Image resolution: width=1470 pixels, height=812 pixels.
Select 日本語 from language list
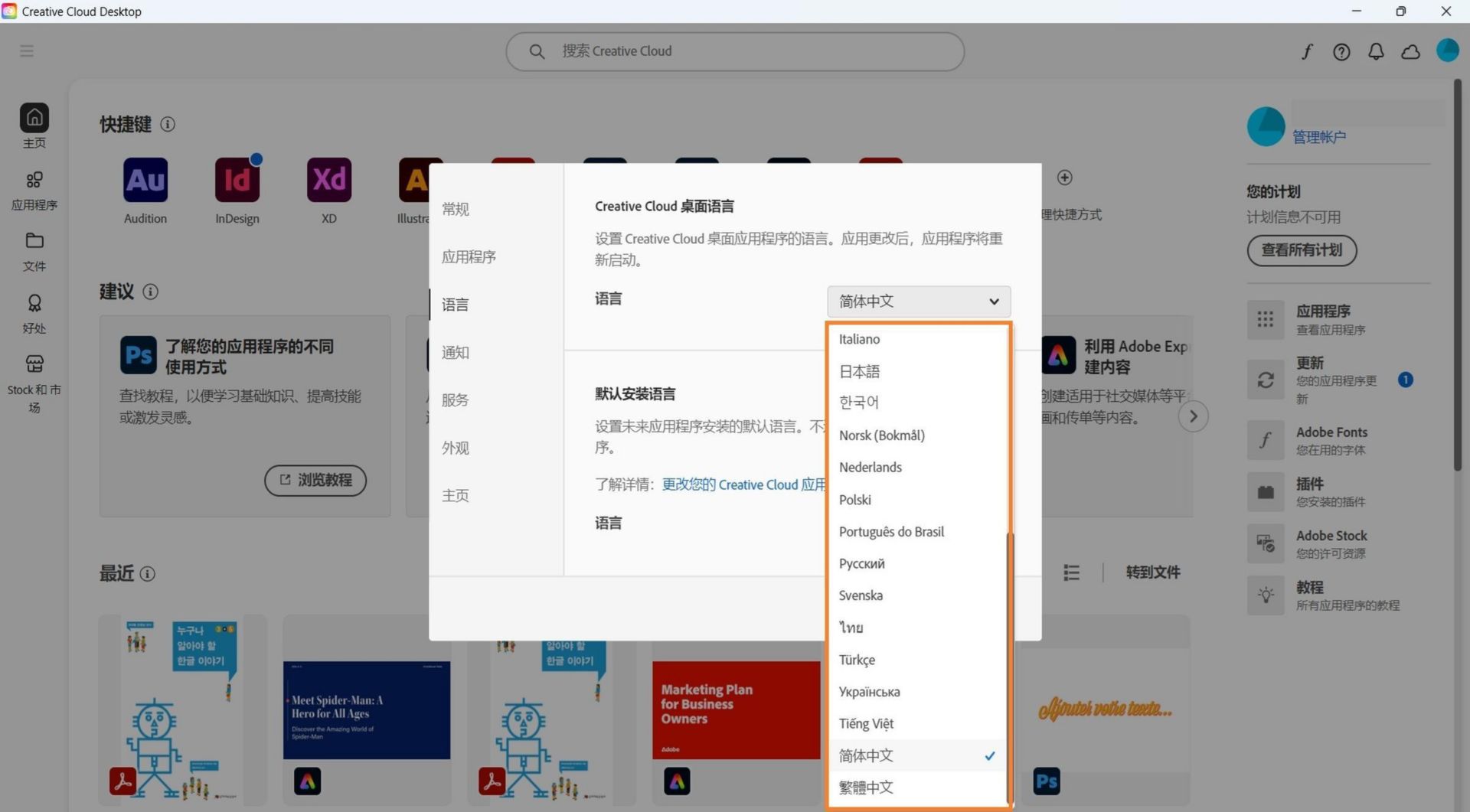pyautogui.click(x=917, y=371)
